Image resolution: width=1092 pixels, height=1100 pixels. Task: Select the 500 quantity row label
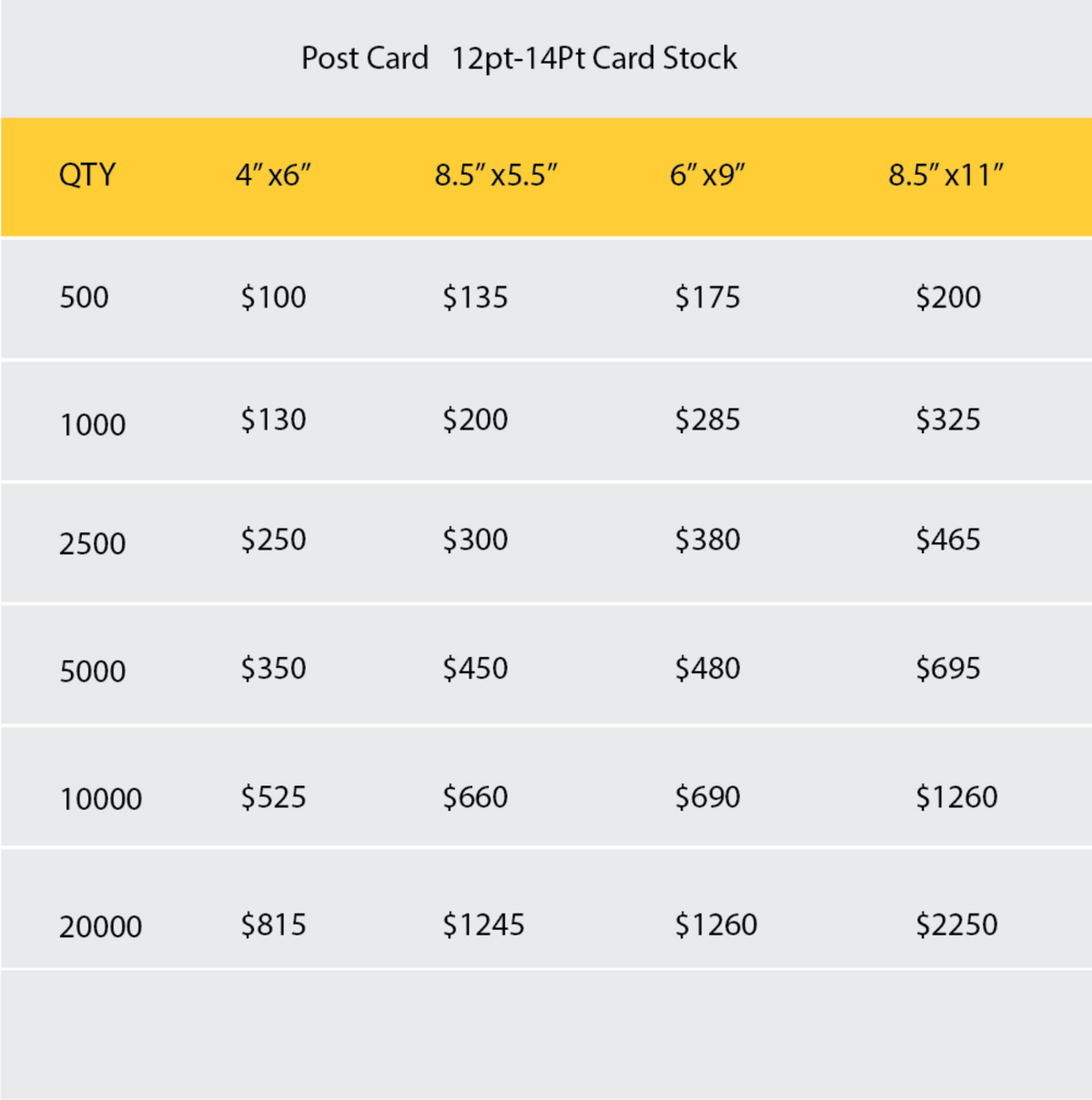pyautogui.click(x=84, y=298)
